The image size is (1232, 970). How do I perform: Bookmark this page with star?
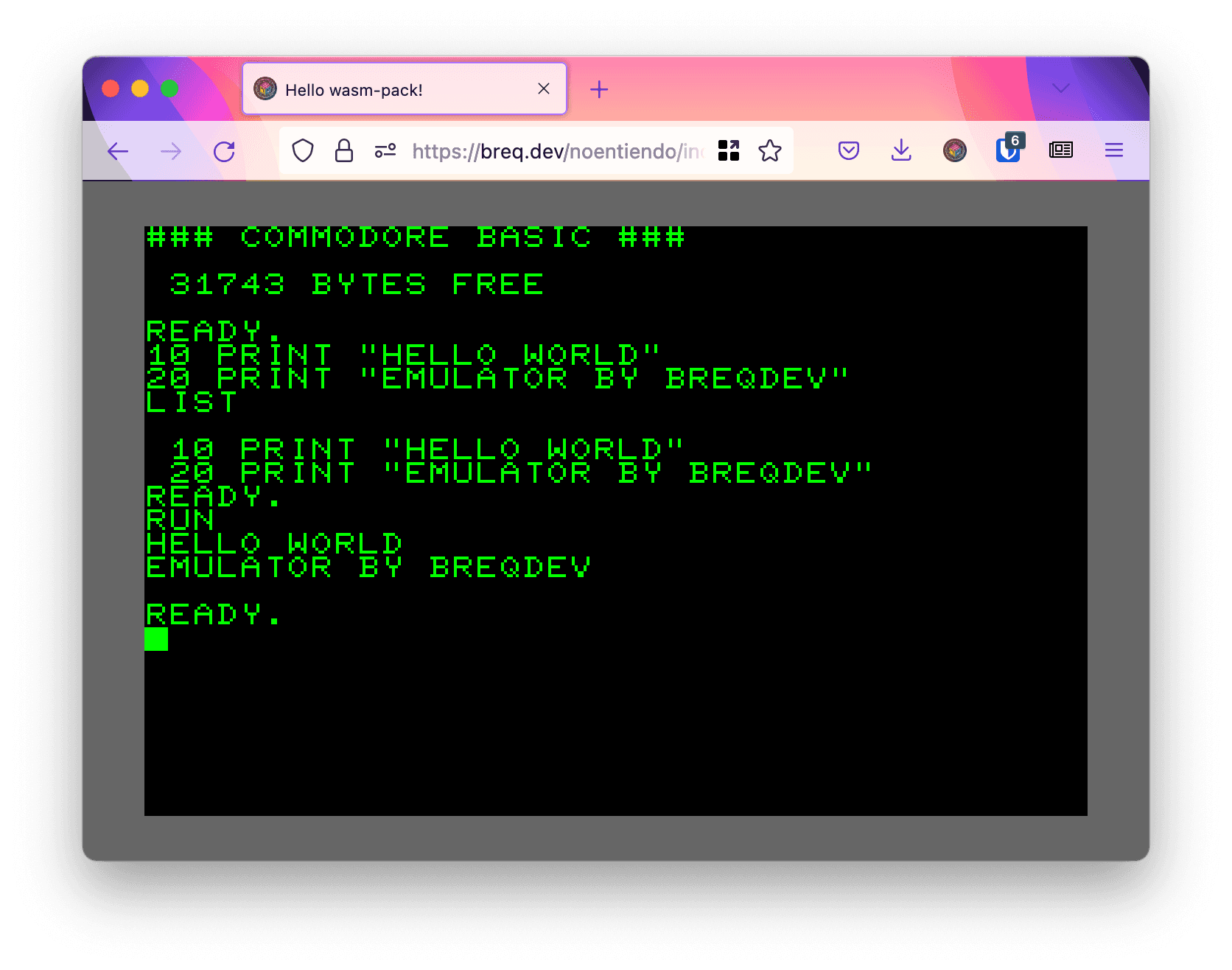pos(770,151)
